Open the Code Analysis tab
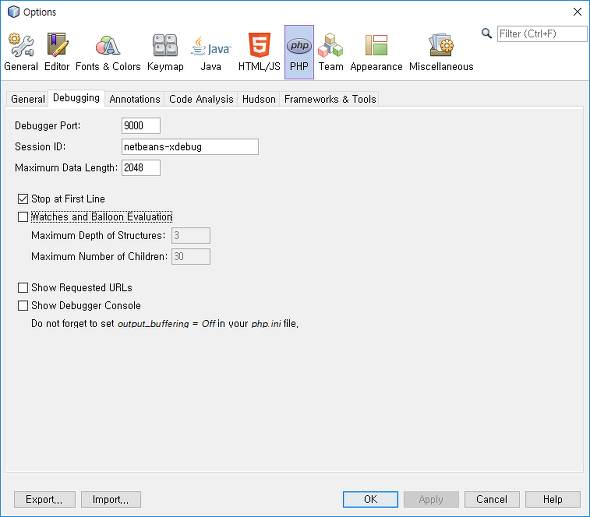This screenshot has height=517, width=590. [201, 99]
